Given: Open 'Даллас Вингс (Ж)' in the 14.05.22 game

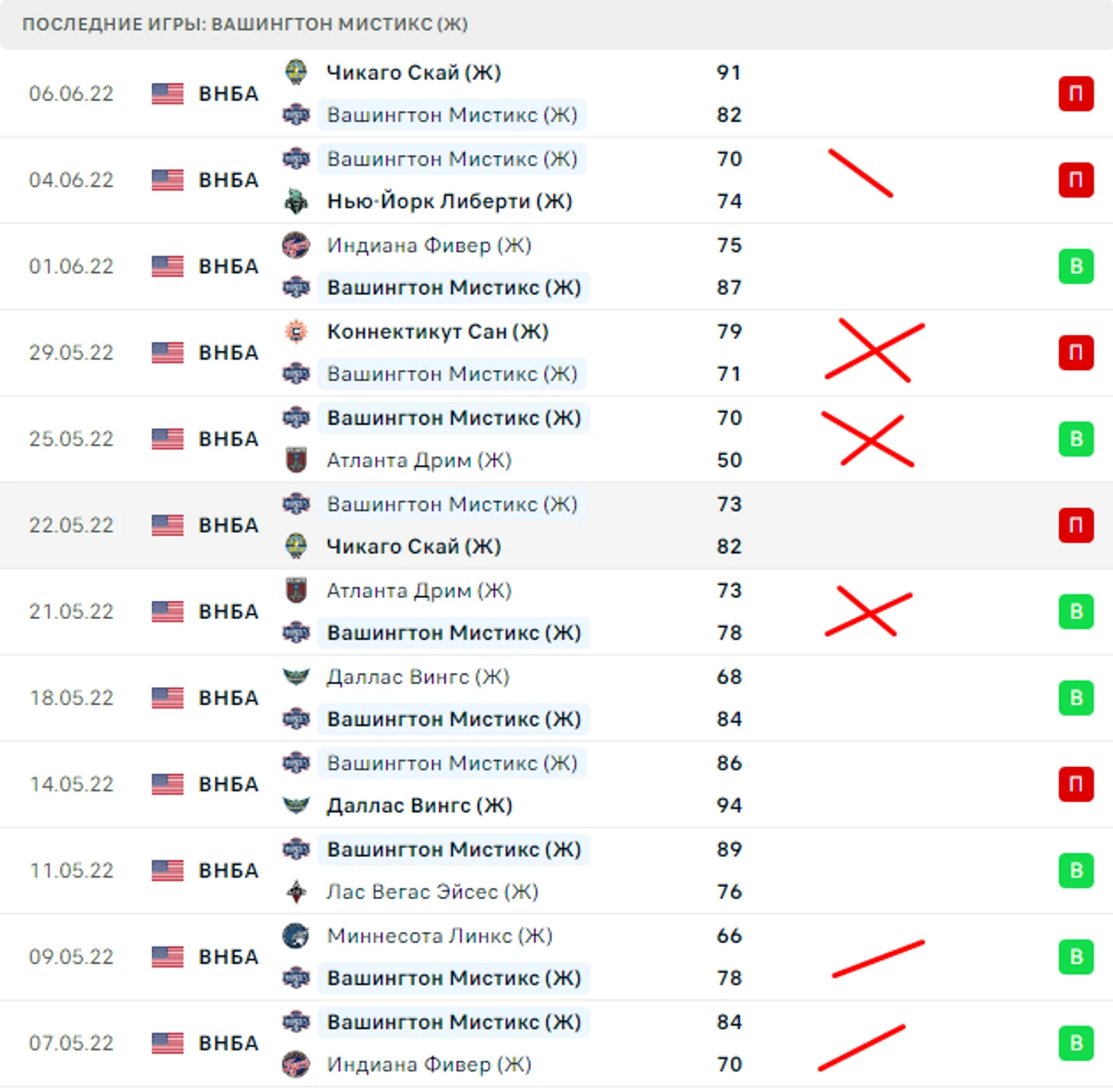Looking at the screenshot, I should click(419, 806).
